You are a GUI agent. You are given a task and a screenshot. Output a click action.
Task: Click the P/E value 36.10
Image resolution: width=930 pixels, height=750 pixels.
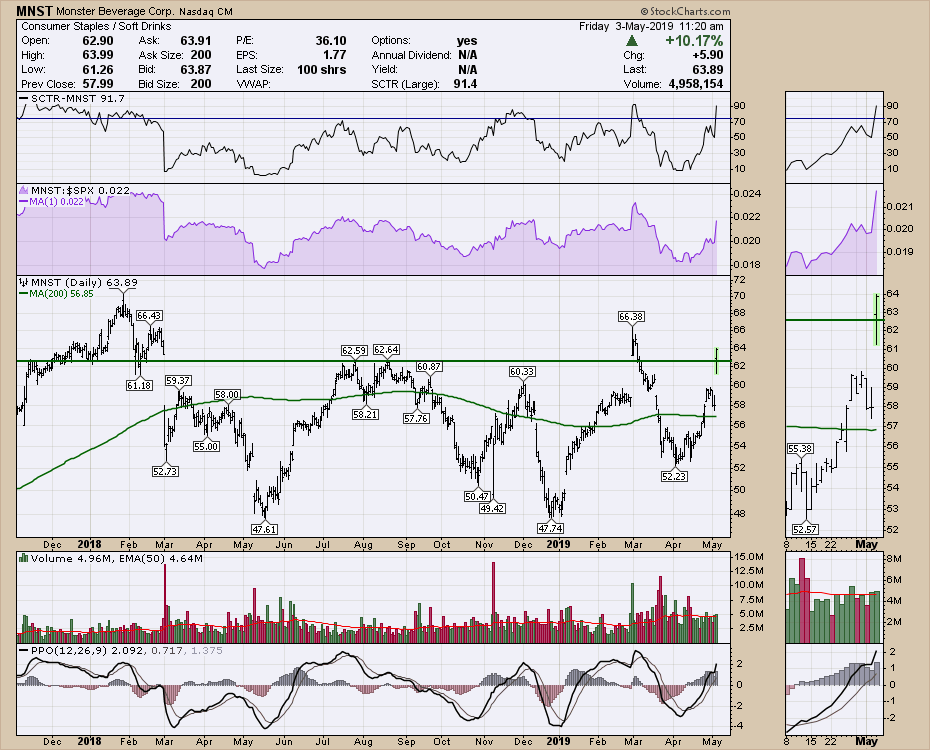pos(330,41)
